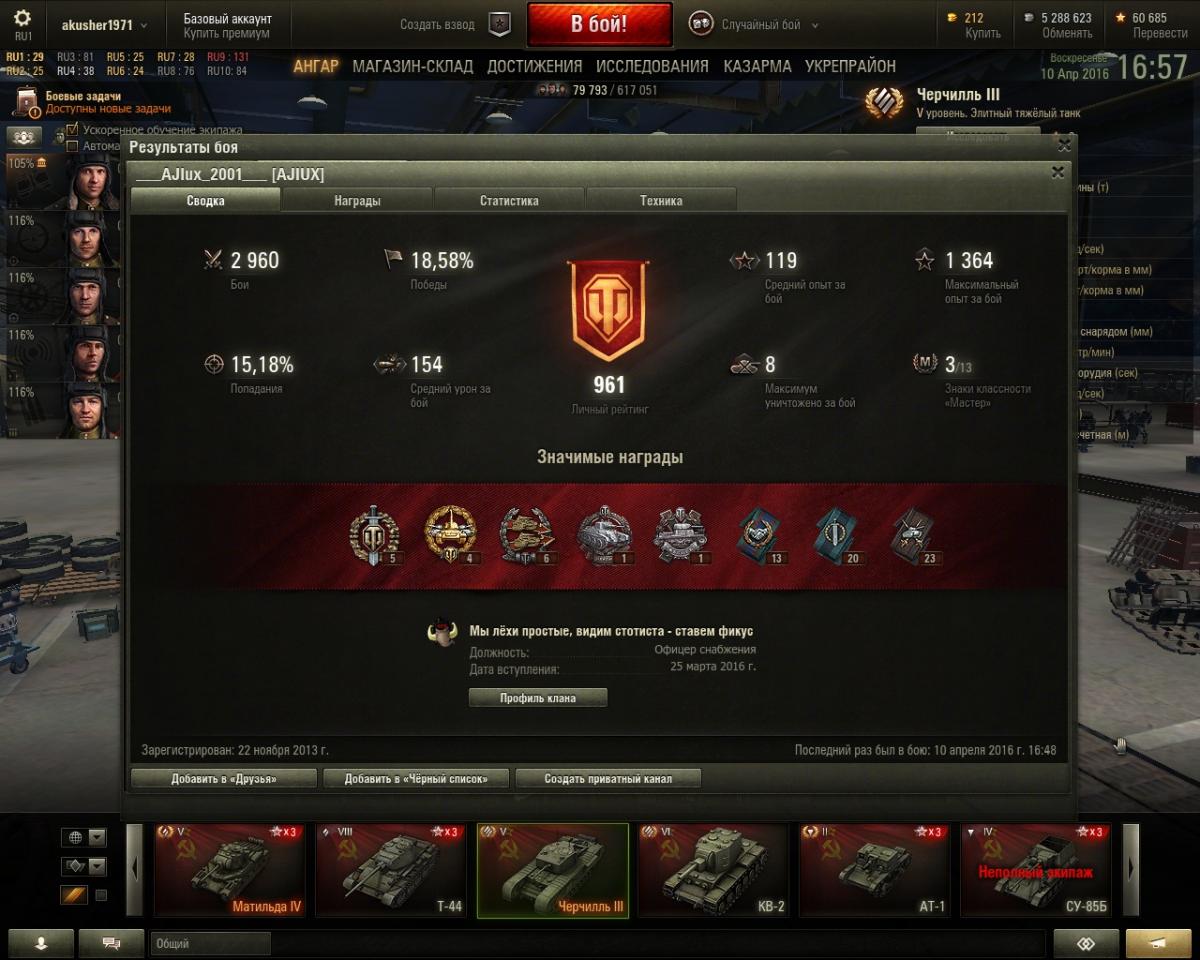Screen dimensions: 1200x960
Task: Select the КВ-2 tank in carousel
Action: pos(714,870)
